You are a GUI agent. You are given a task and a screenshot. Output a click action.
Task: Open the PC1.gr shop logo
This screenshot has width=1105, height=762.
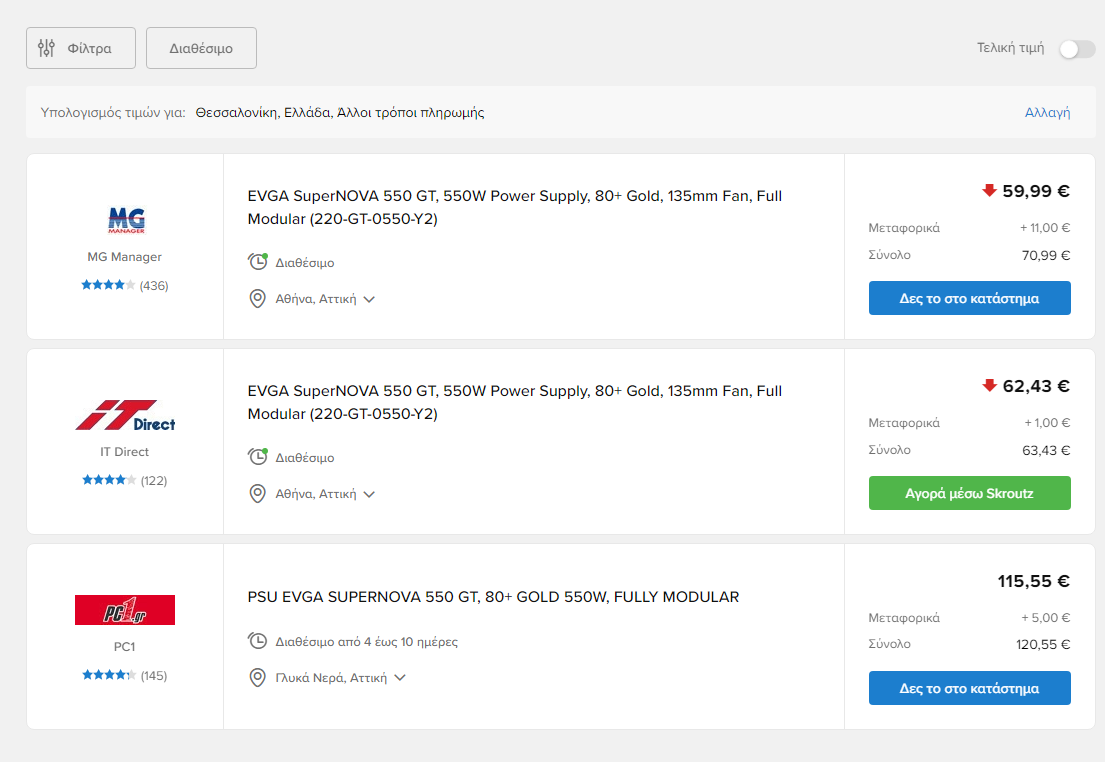click(125, 610)
